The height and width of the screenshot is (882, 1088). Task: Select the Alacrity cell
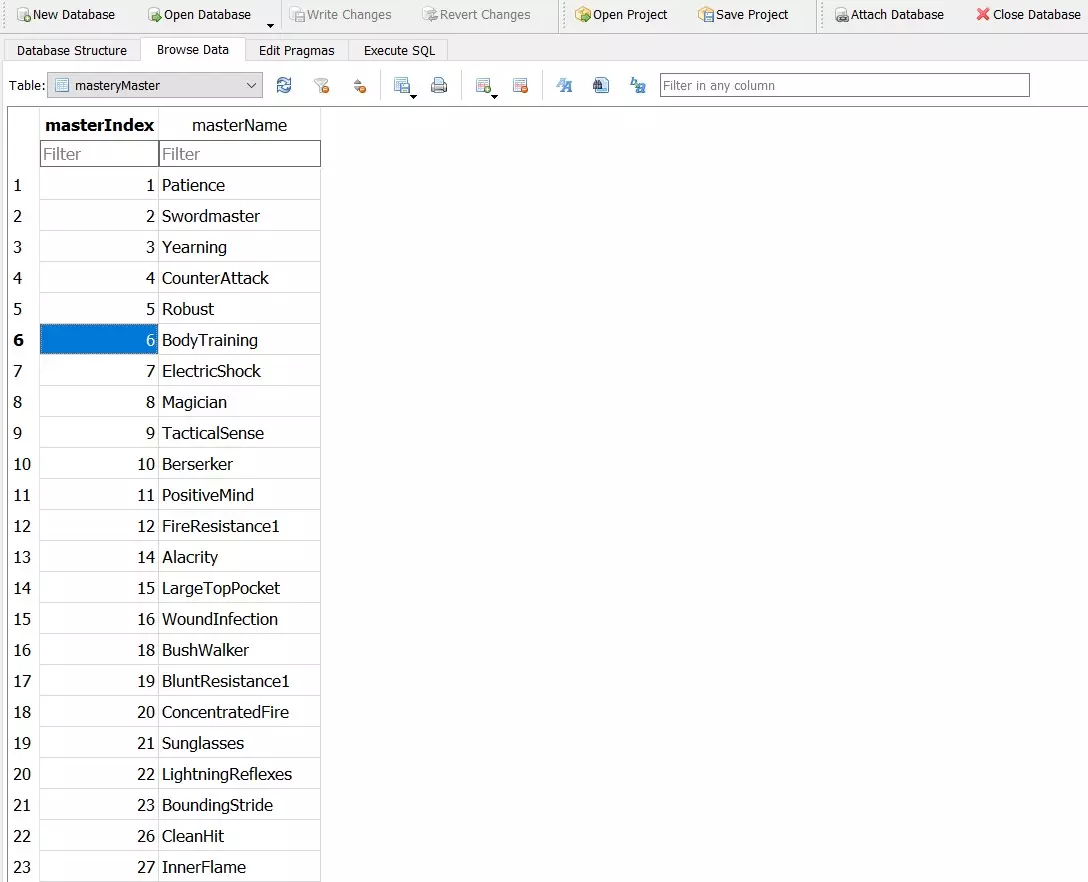239,557
